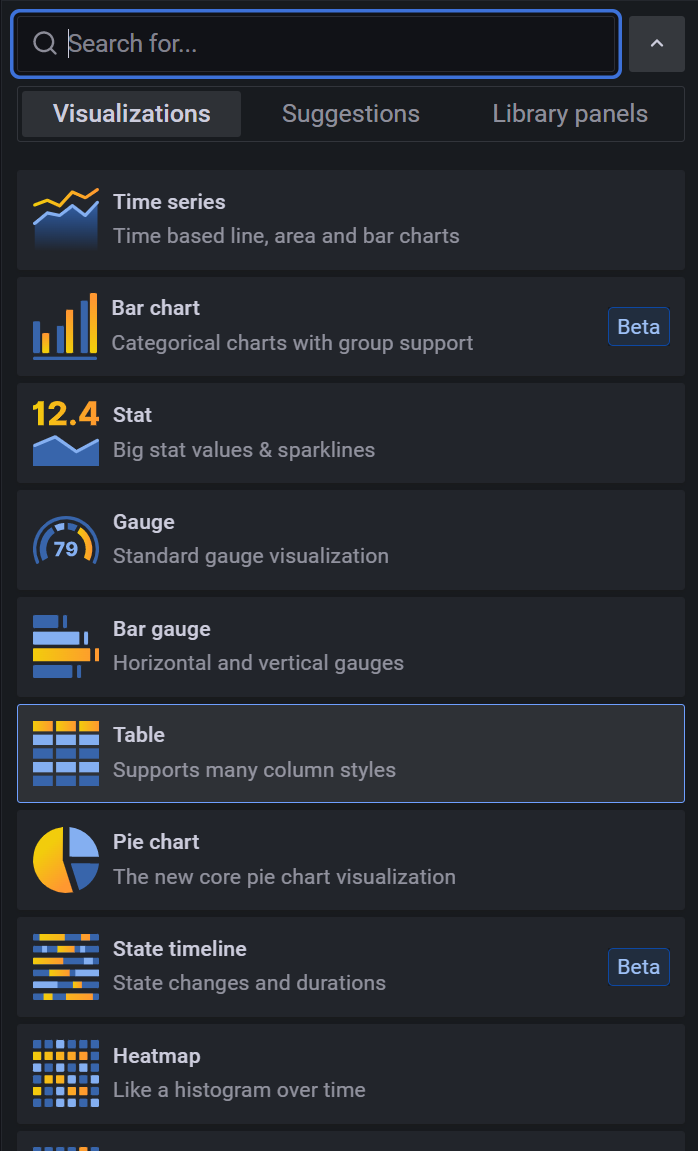Open the Library panels tab

point(570,114)
